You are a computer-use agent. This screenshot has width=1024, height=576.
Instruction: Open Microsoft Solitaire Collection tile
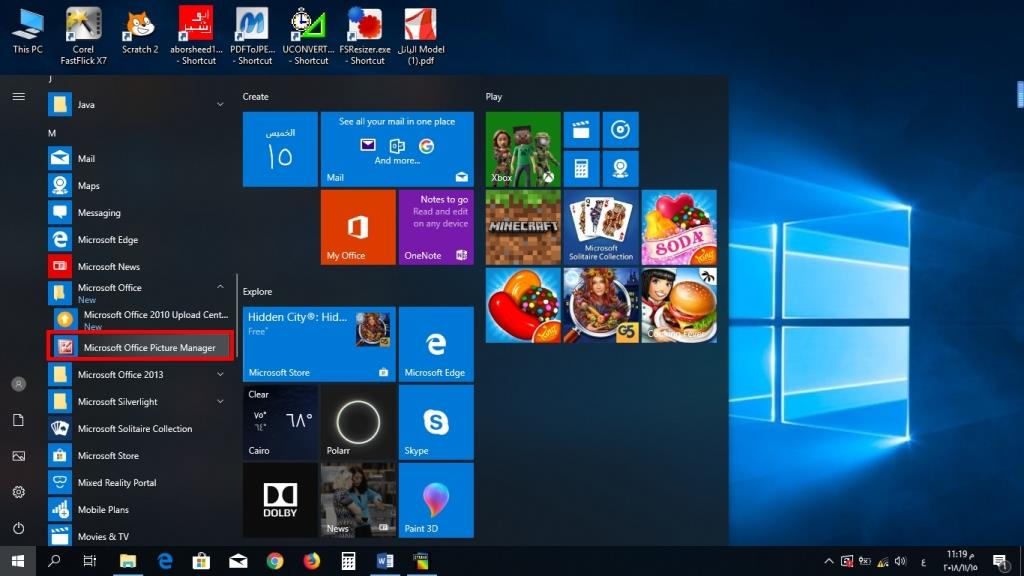click(601, 227)
